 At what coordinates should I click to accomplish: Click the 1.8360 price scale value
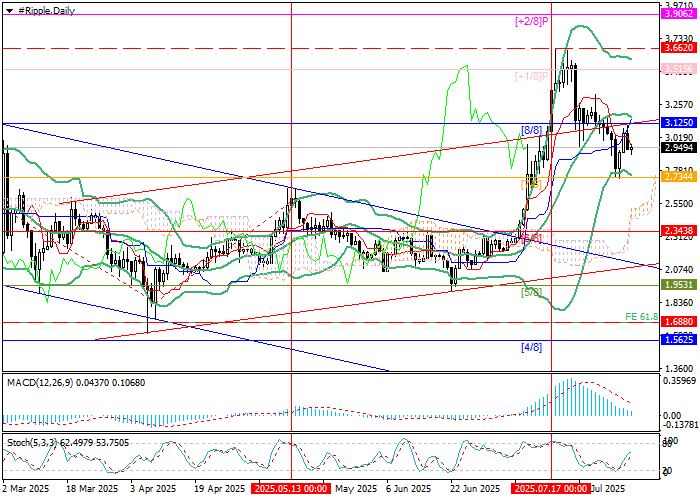click(x=679, y=303)
